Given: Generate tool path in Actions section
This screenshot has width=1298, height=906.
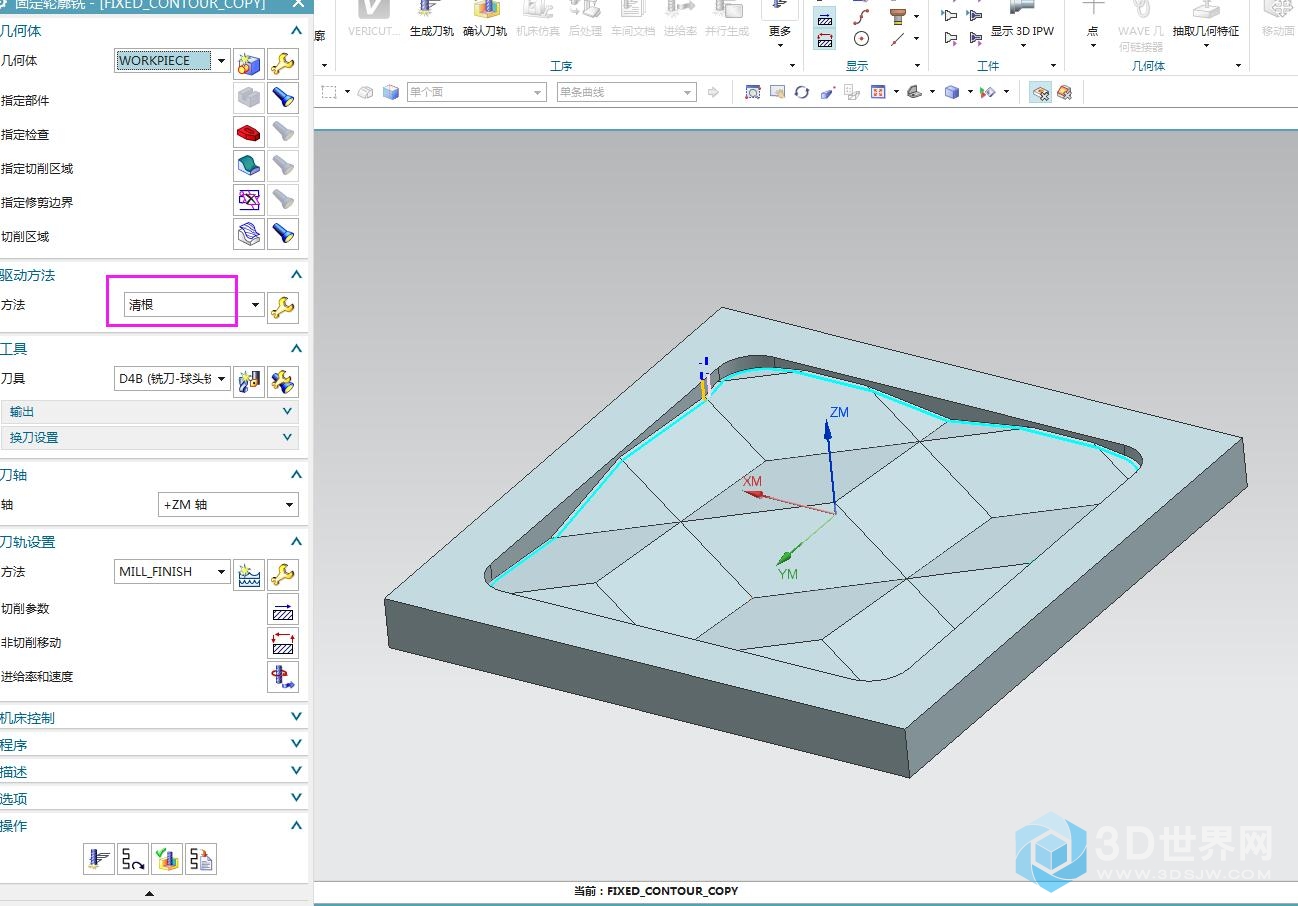Looking at the screenshot, I should (x=98, y=859).
